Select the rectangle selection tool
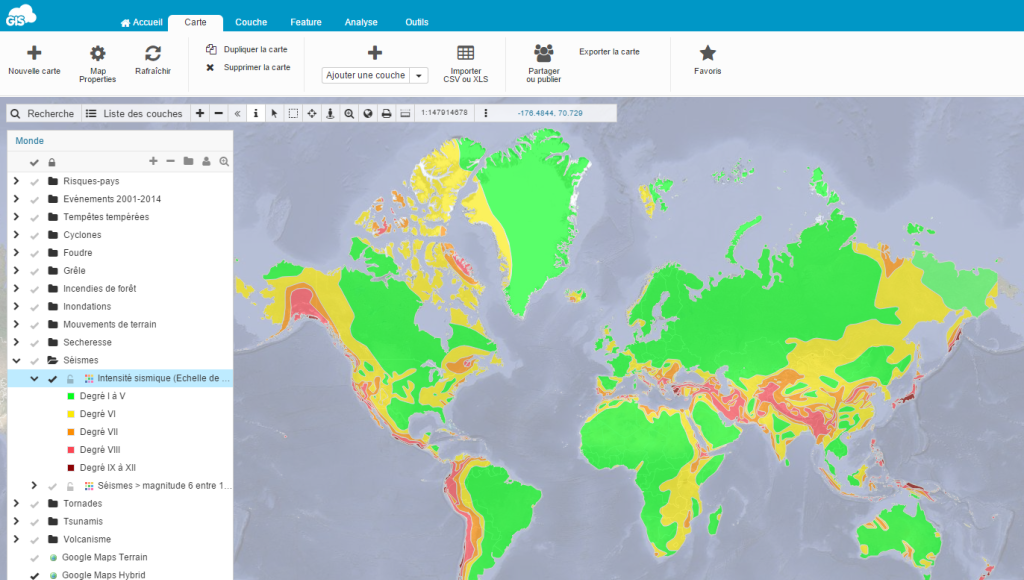Image resolution: width=1024 pixels, height=580 pixels. (293, 113)
